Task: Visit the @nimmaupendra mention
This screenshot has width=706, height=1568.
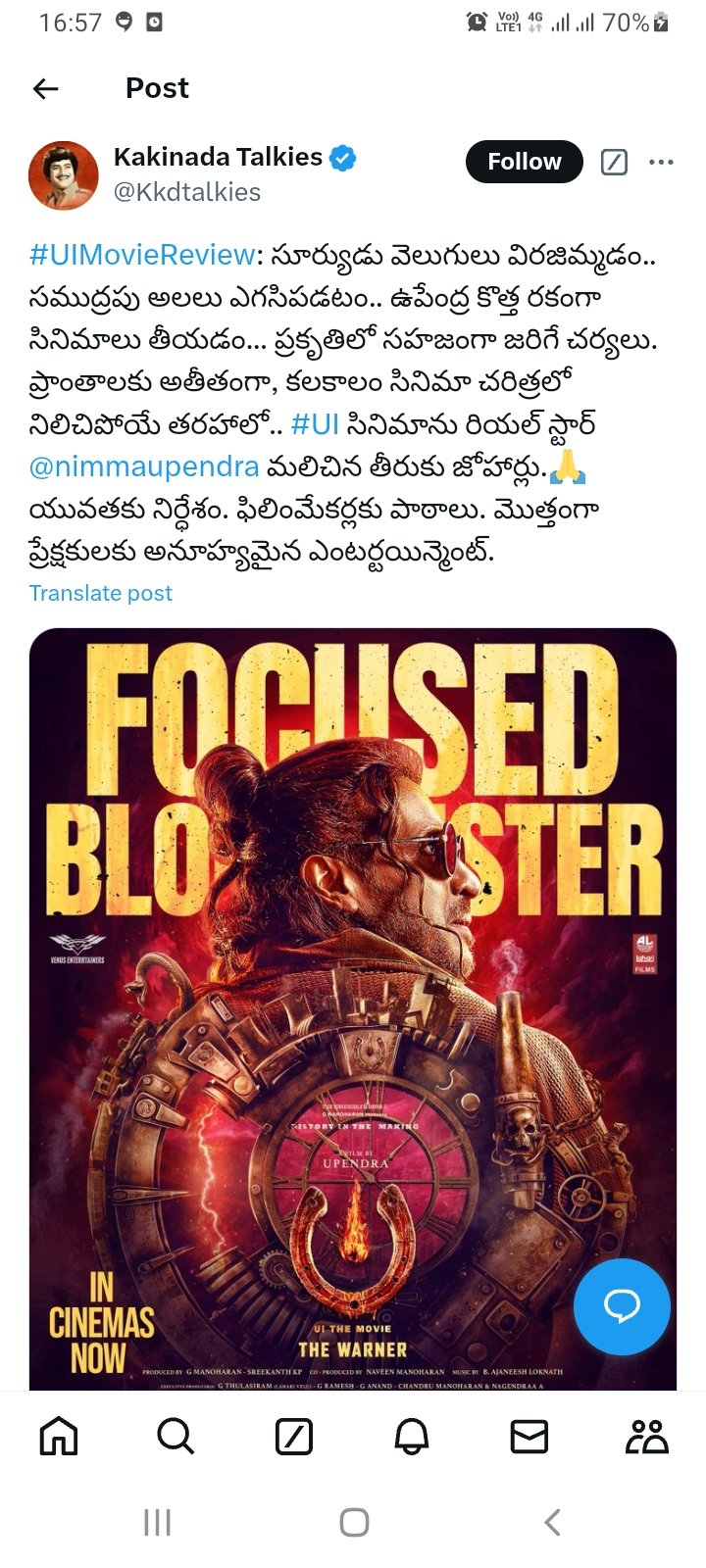Action: (x=144, y=467)
